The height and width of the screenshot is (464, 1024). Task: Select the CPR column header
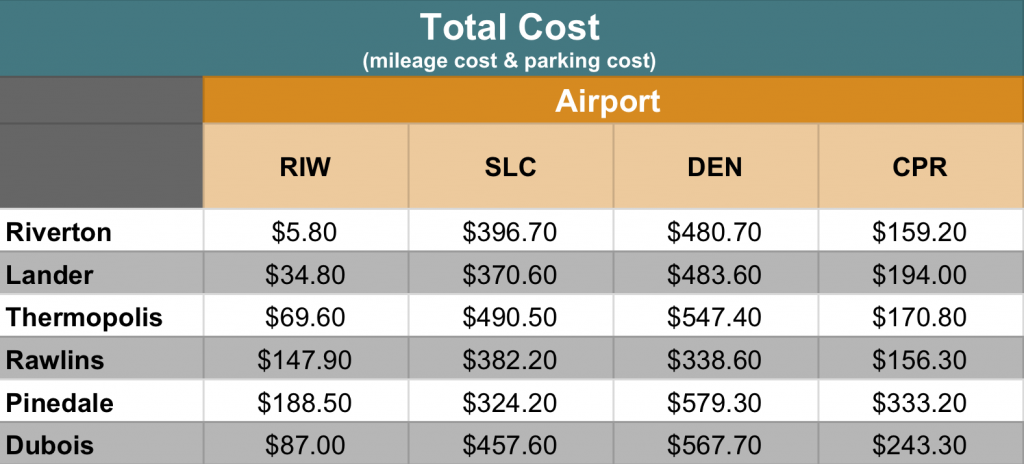[921, 167]
